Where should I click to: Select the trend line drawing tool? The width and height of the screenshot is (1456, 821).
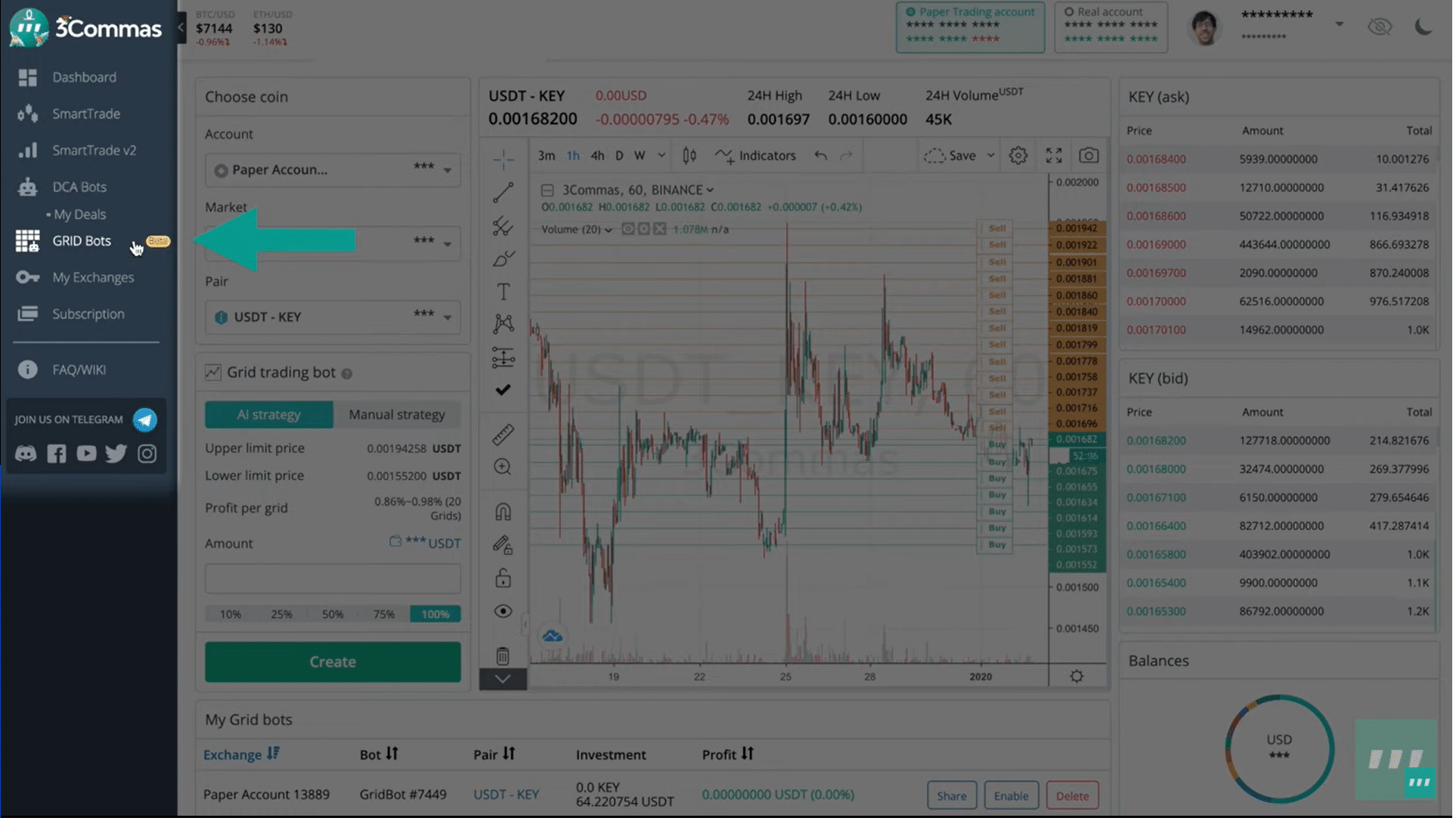[x=503, y=193]
